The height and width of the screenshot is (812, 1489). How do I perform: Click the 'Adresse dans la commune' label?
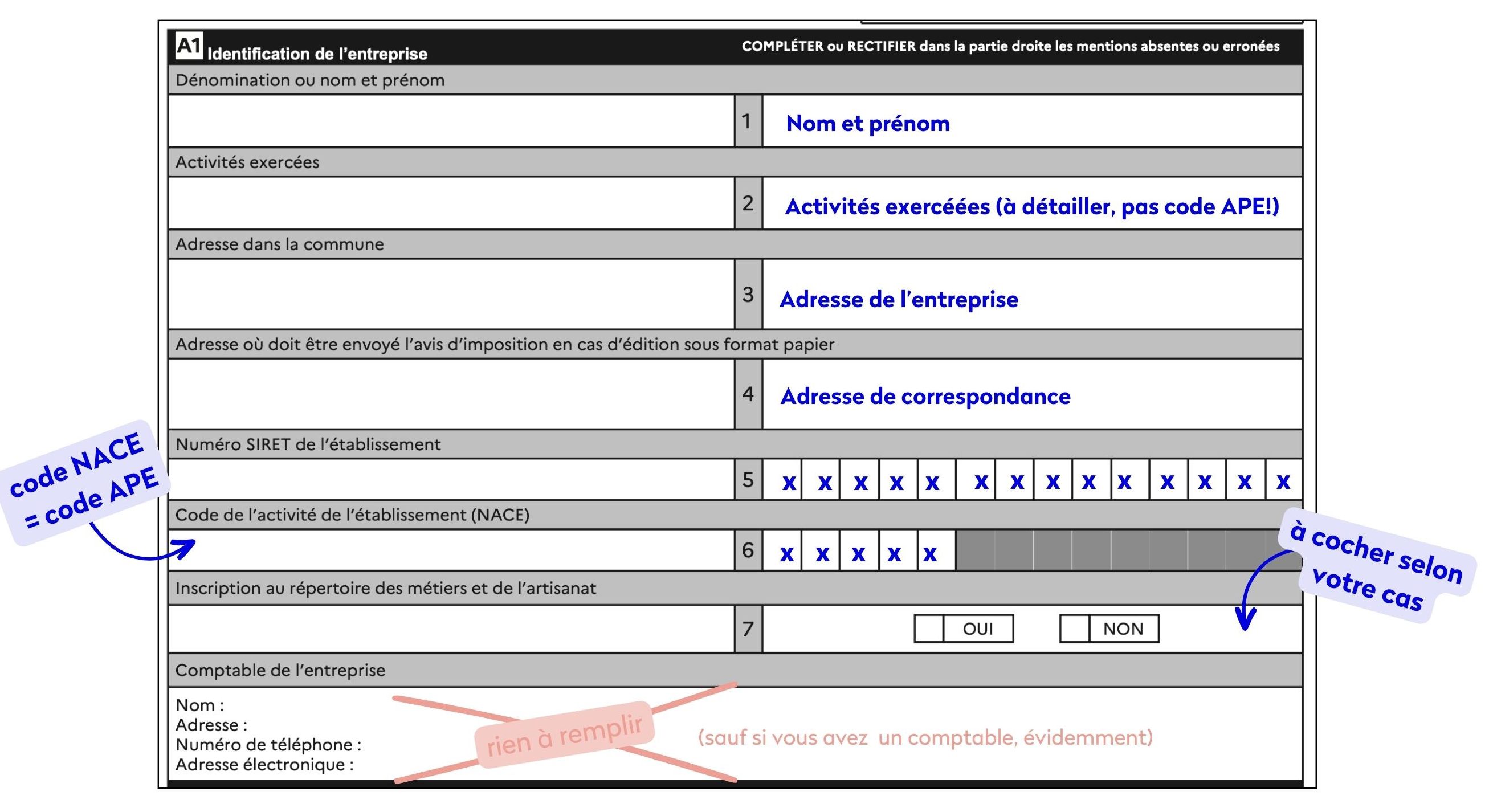click(x=280, y=244)
